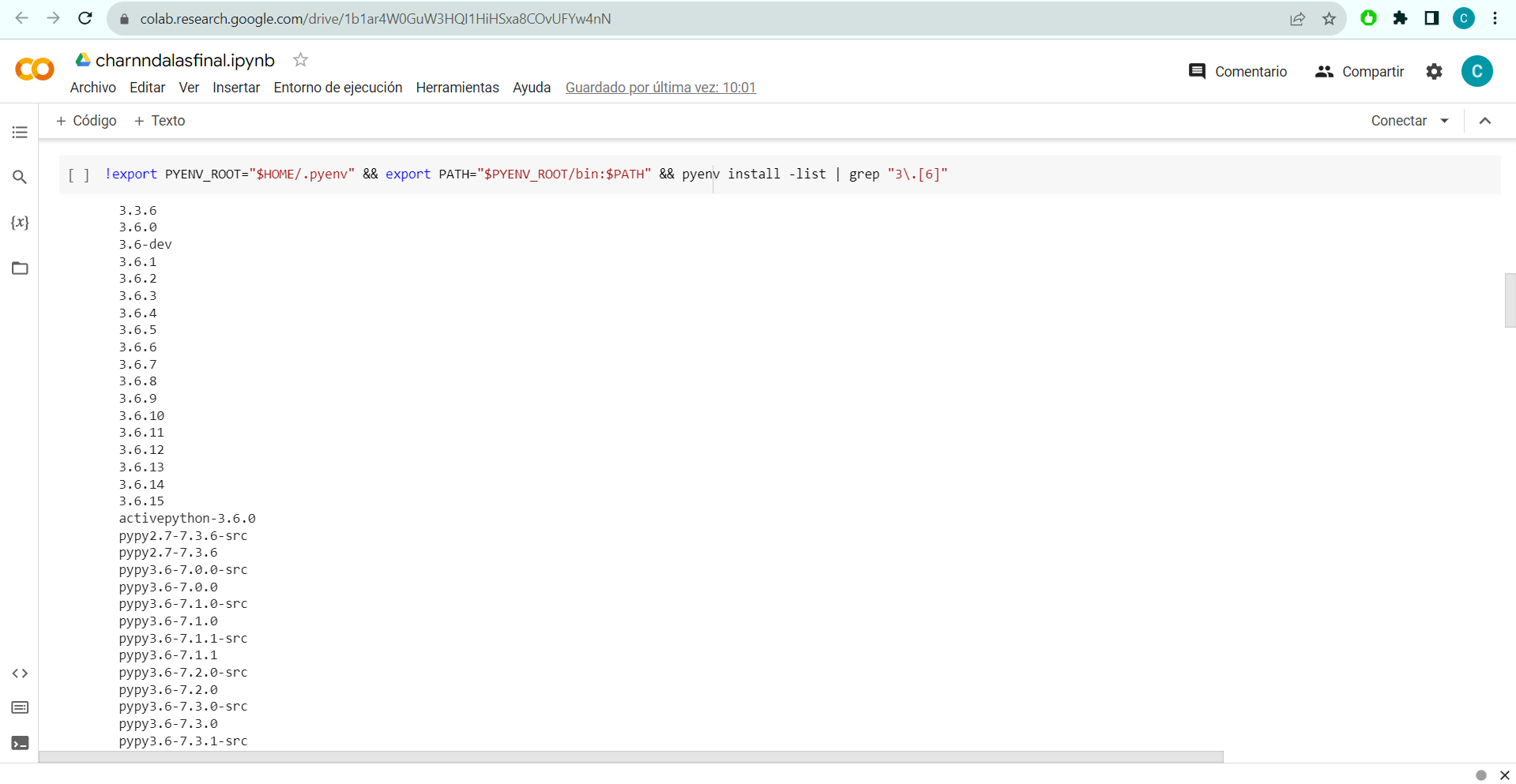This screenshot has width=1516, height=784.
Task: Open browser extensions puzzle icon
Action: click(x=1400, y=18)
